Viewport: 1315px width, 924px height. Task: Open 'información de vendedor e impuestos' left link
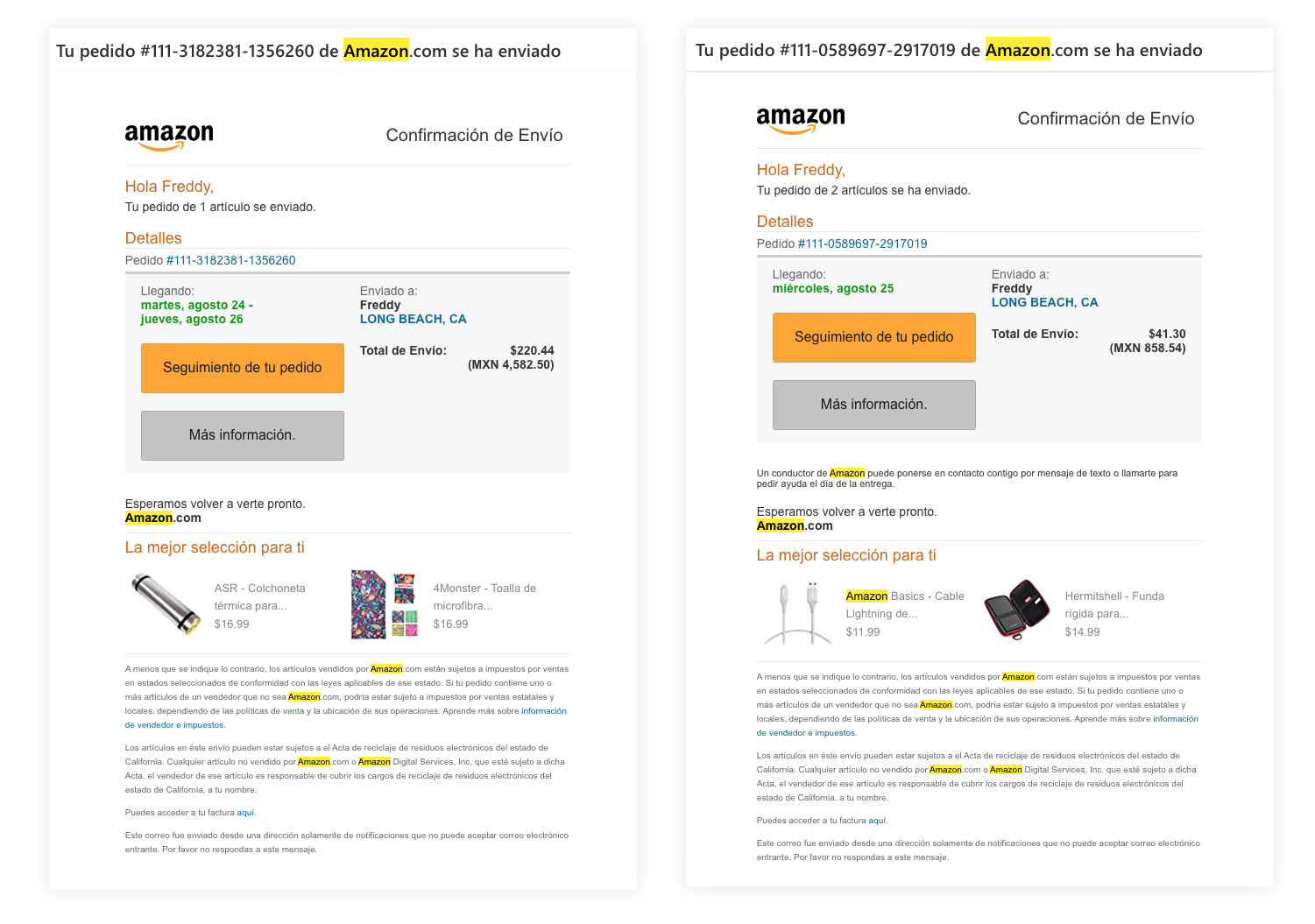543,711
